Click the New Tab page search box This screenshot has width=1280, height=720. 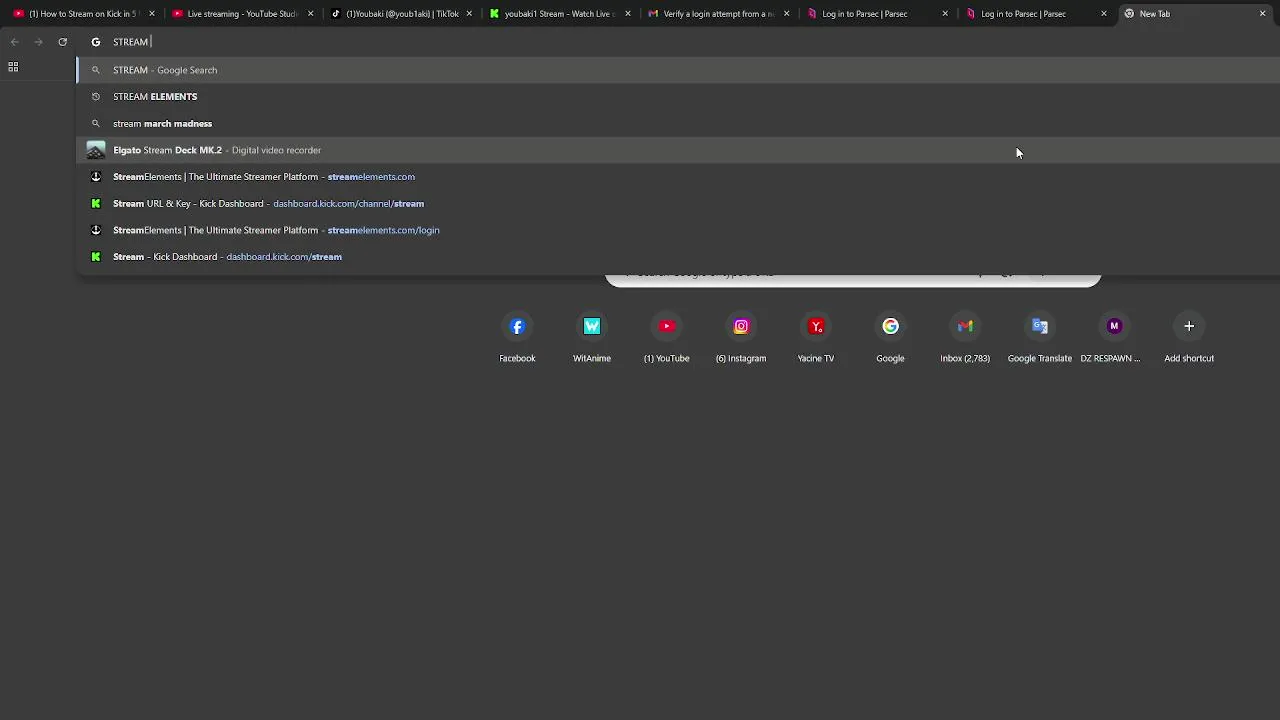(x=853, y=278)
